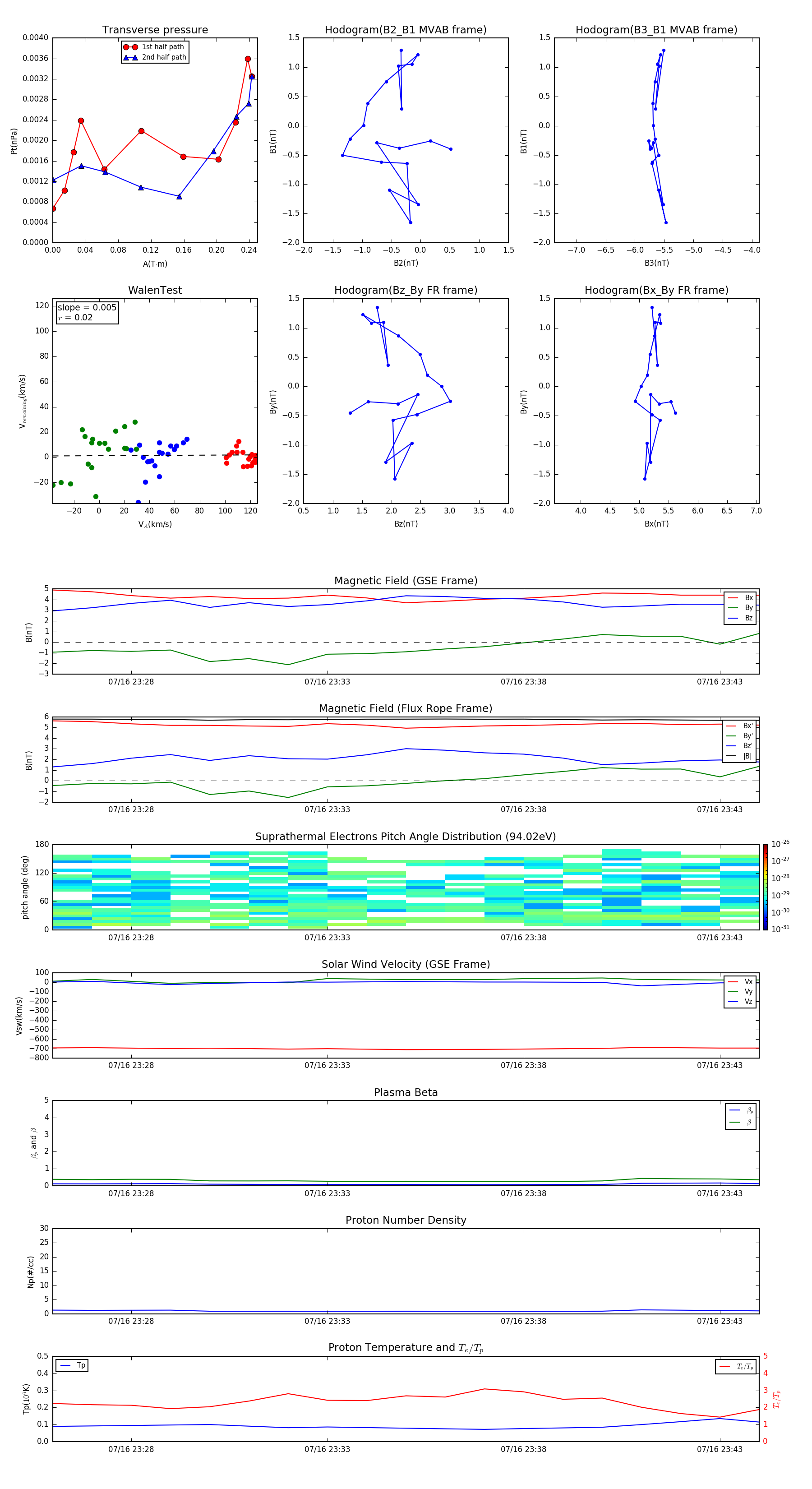Click the 'Transverse pressure' plot title
The height and width of the screenshot is (1489, 812).
pos(155,29)
